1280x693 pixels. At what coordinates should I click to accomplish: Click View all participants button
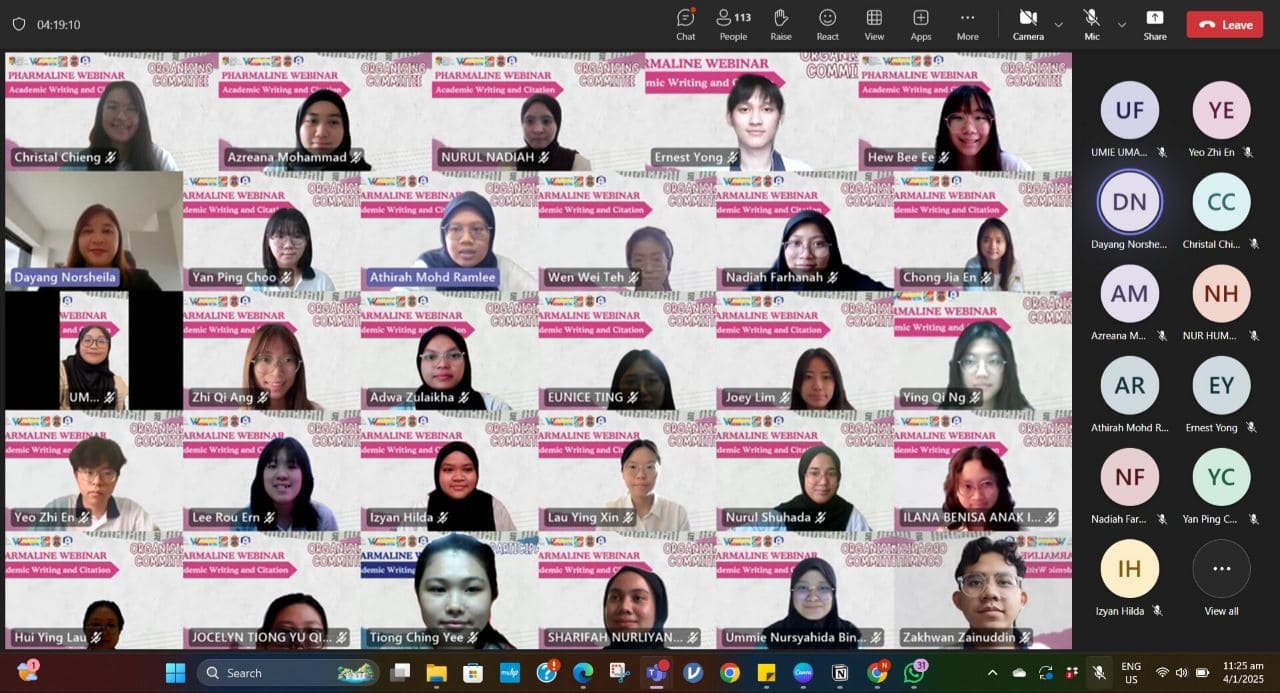(1221, 578)
